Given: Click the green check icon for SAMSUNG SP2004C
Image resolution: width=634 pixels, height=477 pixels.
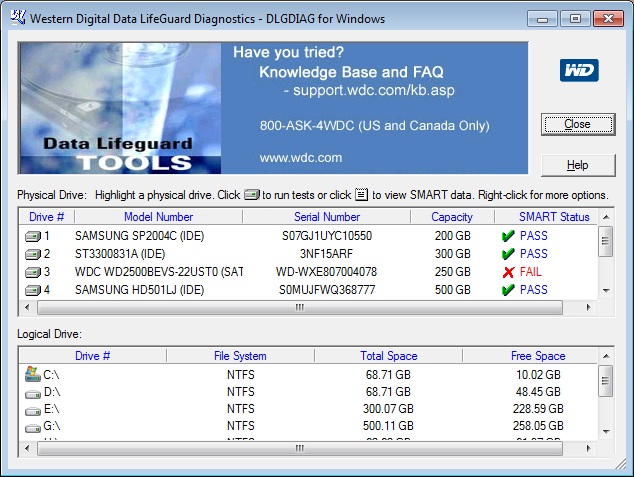Looking at the screenshot, I should tap(508, 236).
